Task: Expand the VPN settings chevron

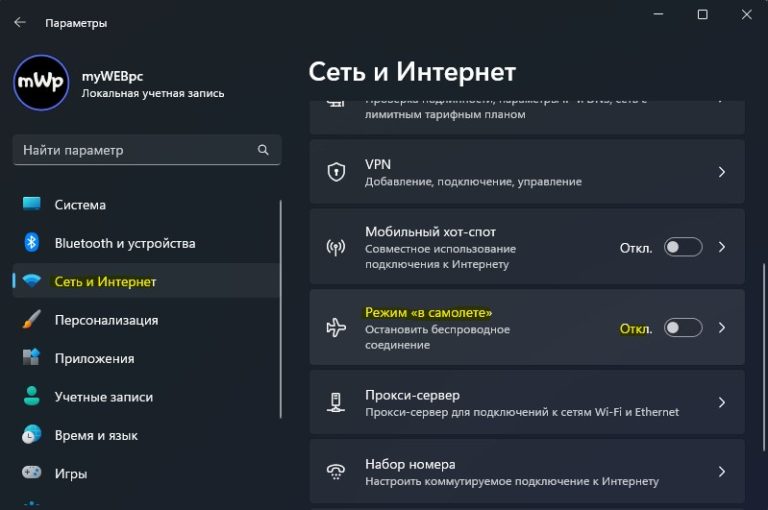Action: pyautogui.click(x=722, y=172)
